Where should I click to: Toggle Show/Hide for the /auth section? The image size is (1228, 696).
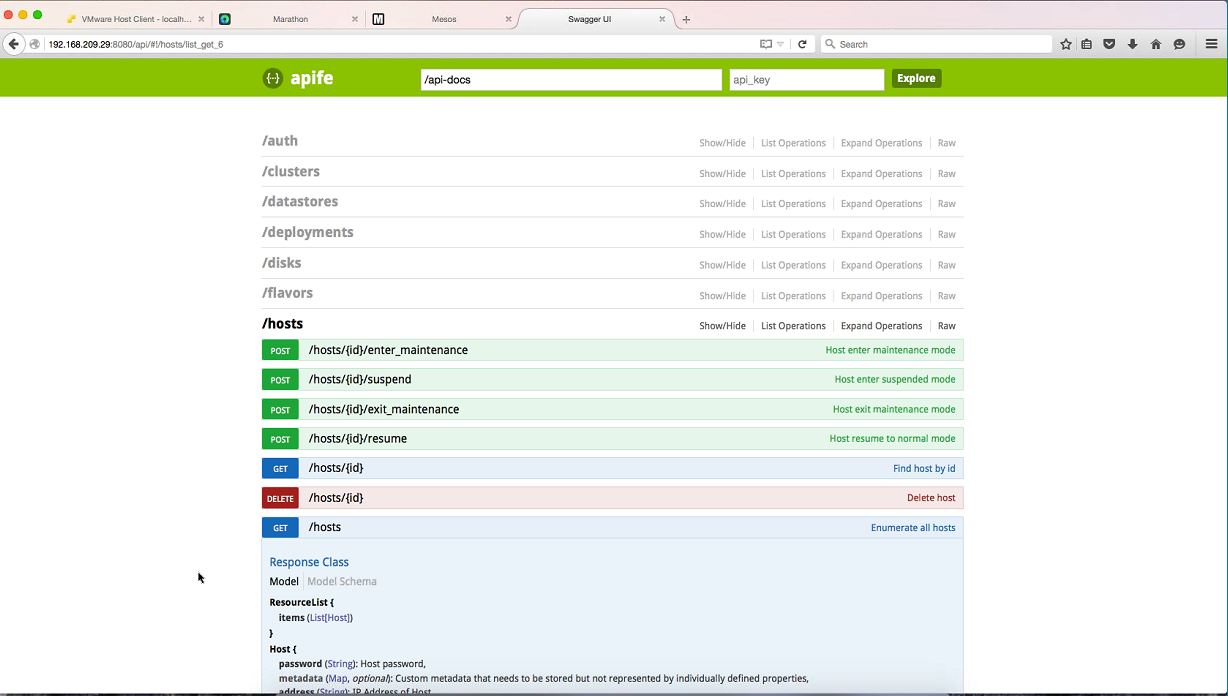[722, 143]
